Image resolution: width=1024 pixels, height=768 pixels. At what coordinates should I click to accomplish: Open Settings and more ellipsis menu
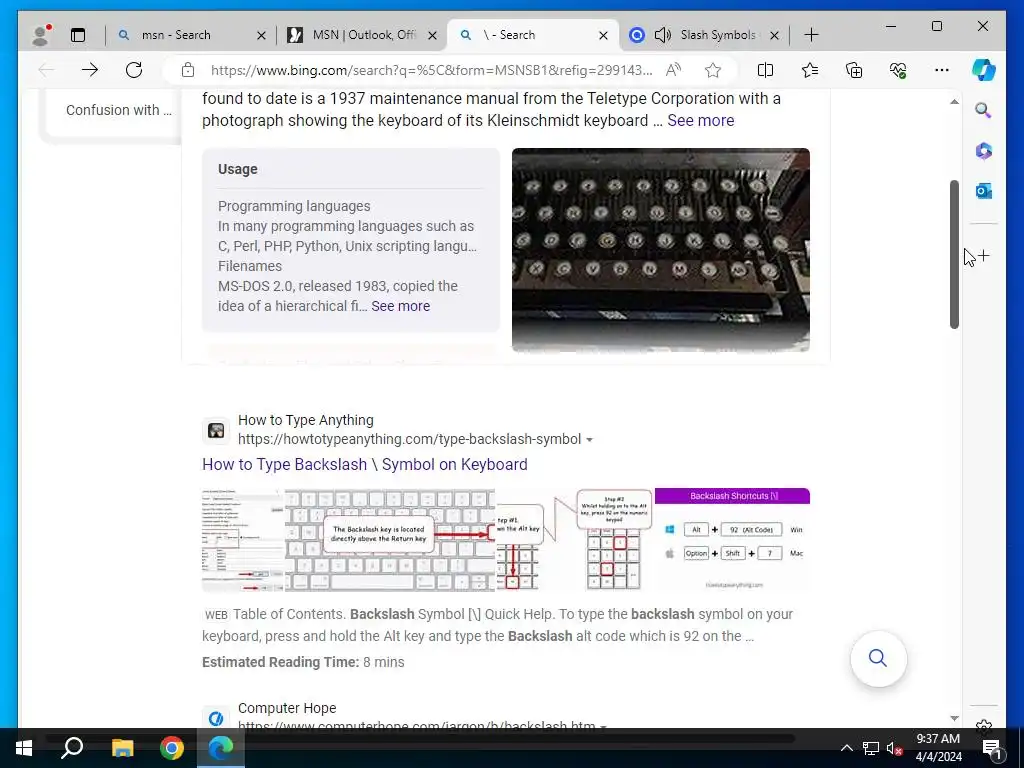(942, 70)
